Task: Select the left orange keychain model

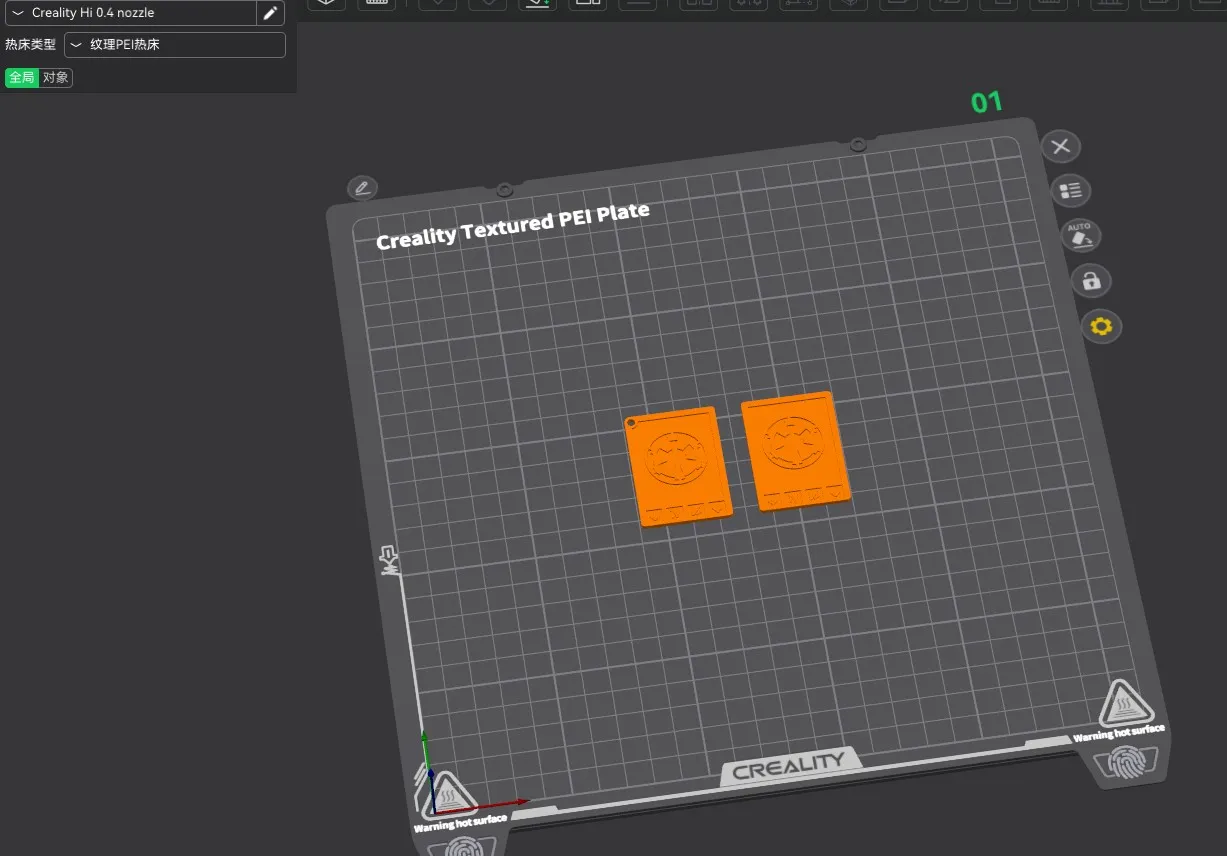Action: pos(678,465)
